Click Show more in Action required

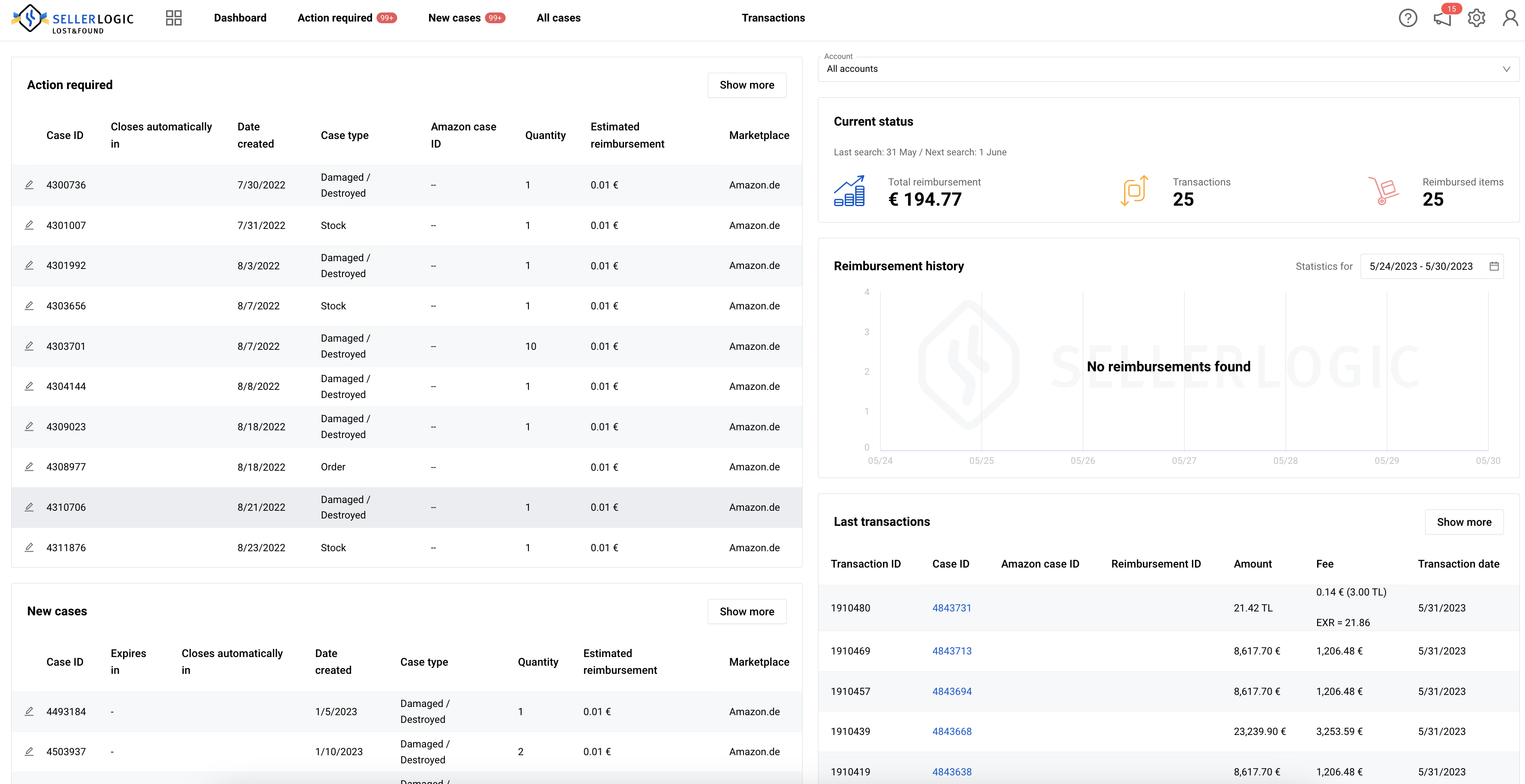tap(747, 85)
